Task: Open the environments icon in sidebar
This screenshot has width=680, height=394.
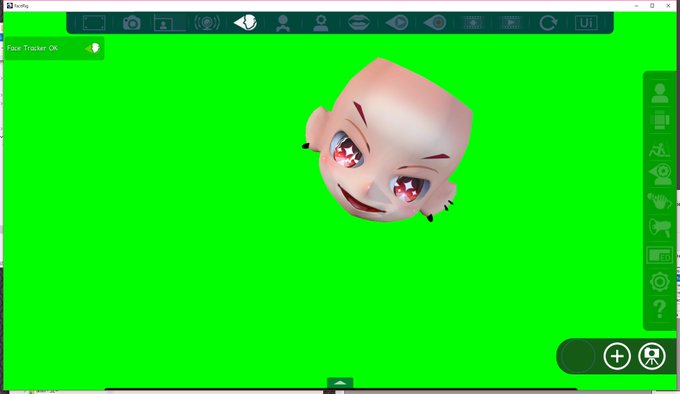Action: (x=660, y=150)
